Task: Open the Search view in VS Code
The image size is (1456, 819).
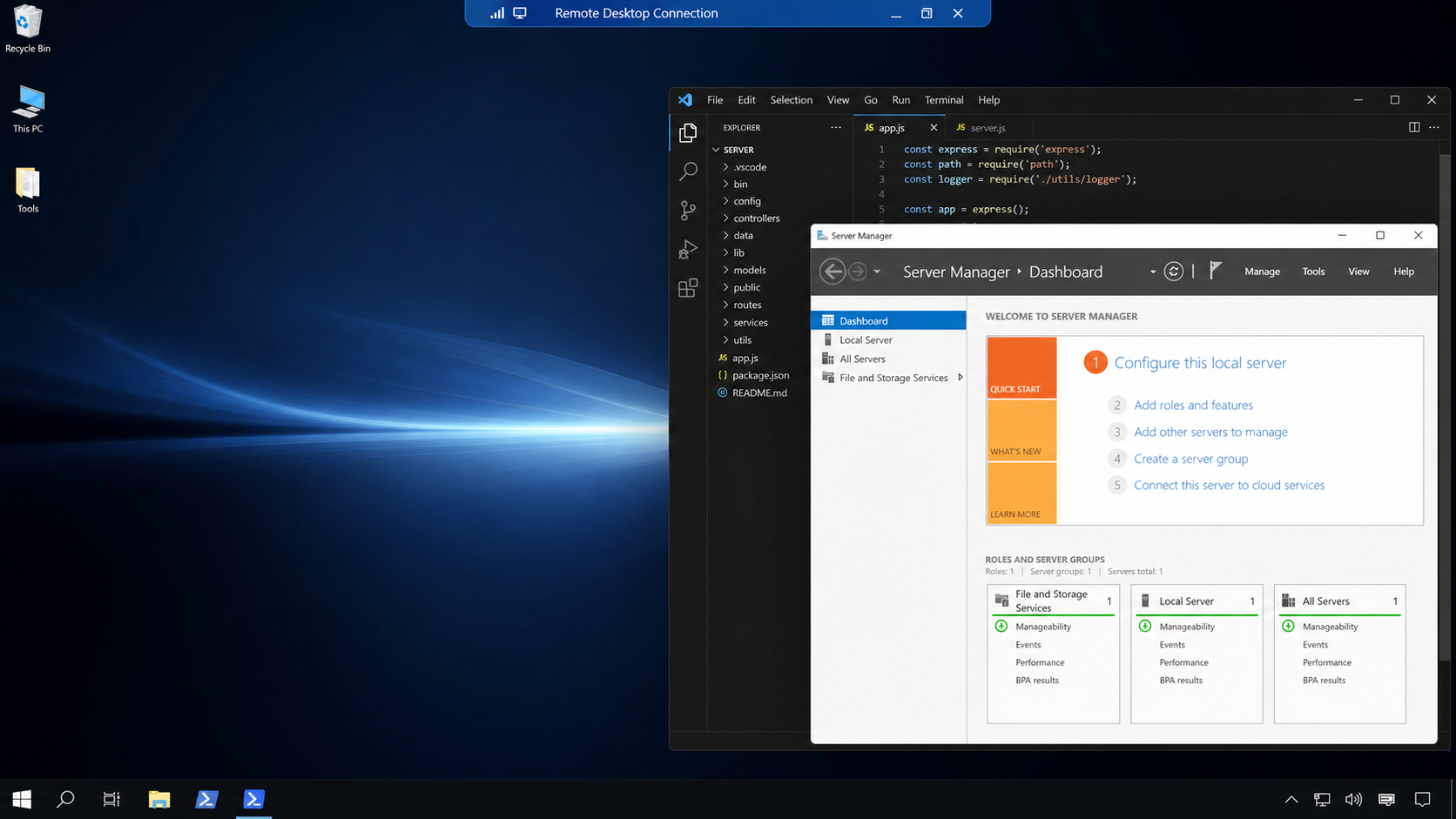Action: [688, 171]
